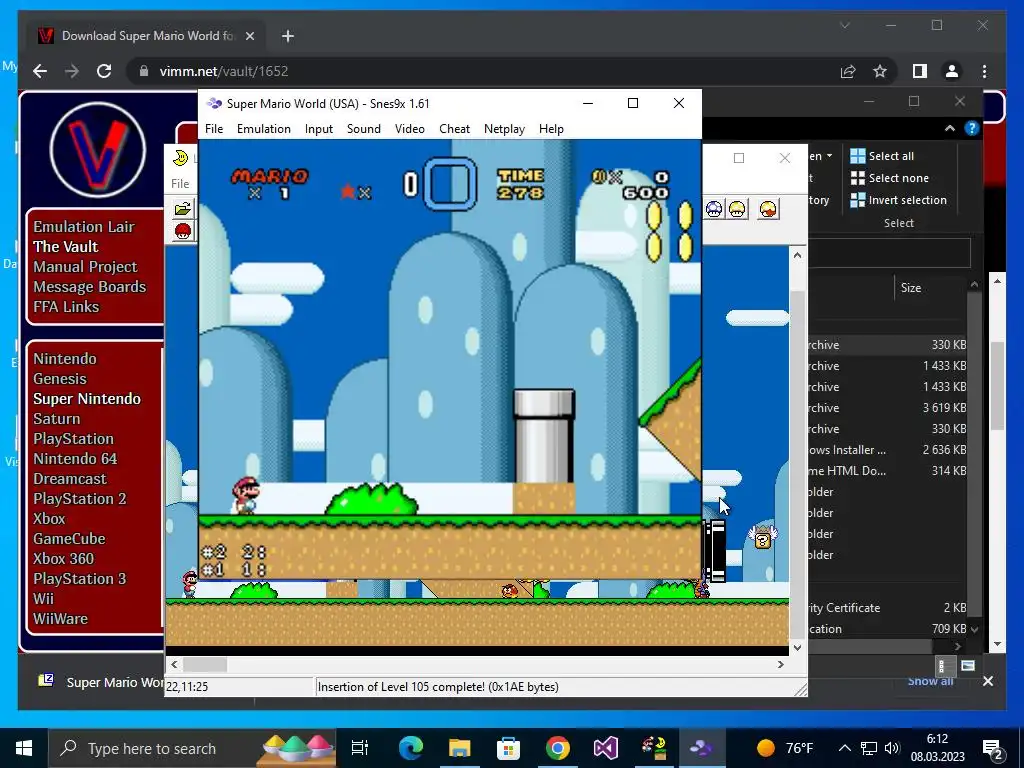
Task: Click the open-folder toolbar icon in Lunar Magic
Action: [x=183, y=208]
